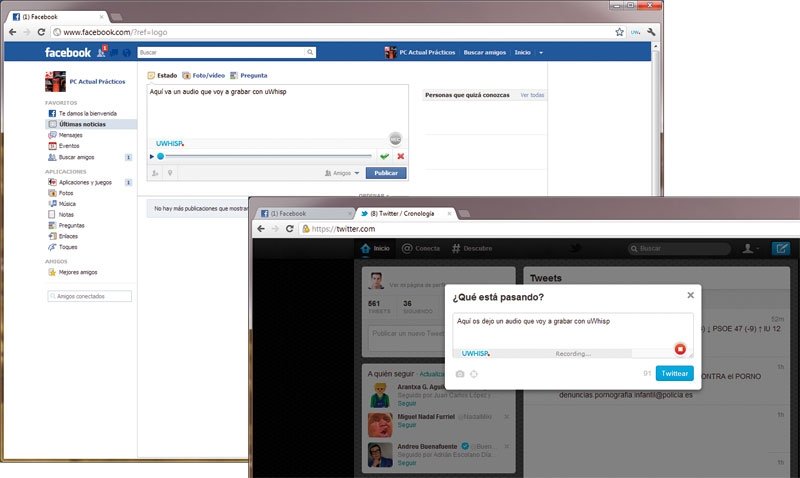
Task: Open the Twitter profile menu dropdown
Action: click(751, 248)
